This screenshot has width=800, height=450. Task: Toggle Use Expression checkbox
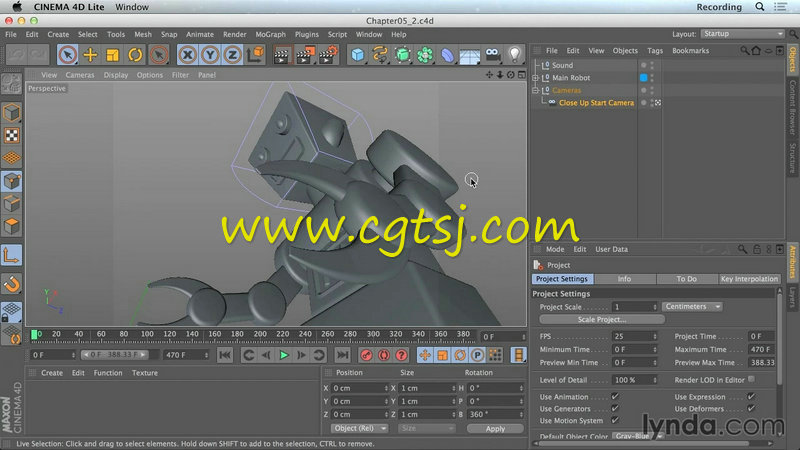coord(751,396)
